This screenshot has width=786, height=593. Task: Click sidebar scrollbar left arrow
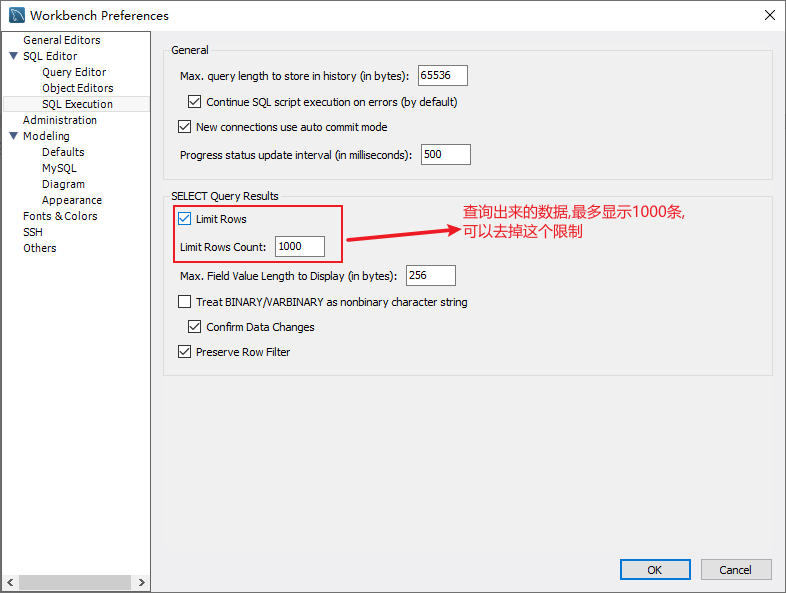tap(10, 582)
